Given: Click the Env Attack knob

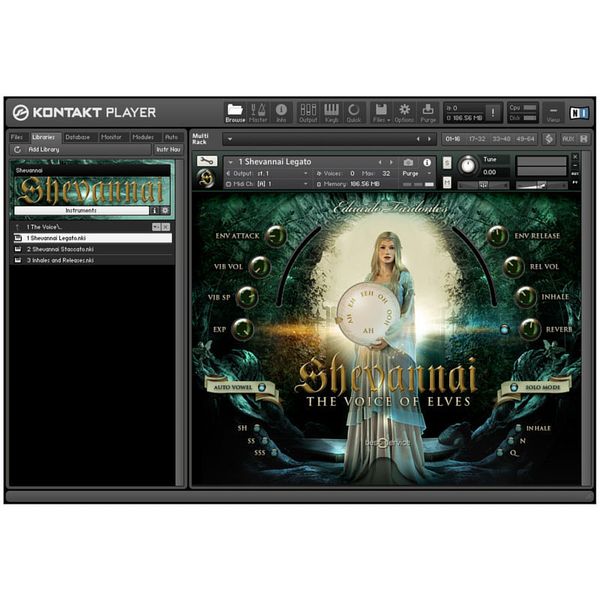Looking at the screenshot, I should coord(274,236).
